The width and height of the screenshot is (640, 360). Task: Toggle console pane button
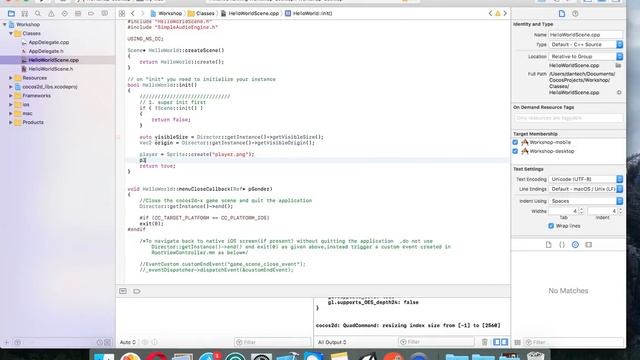[x=504, y=342]
